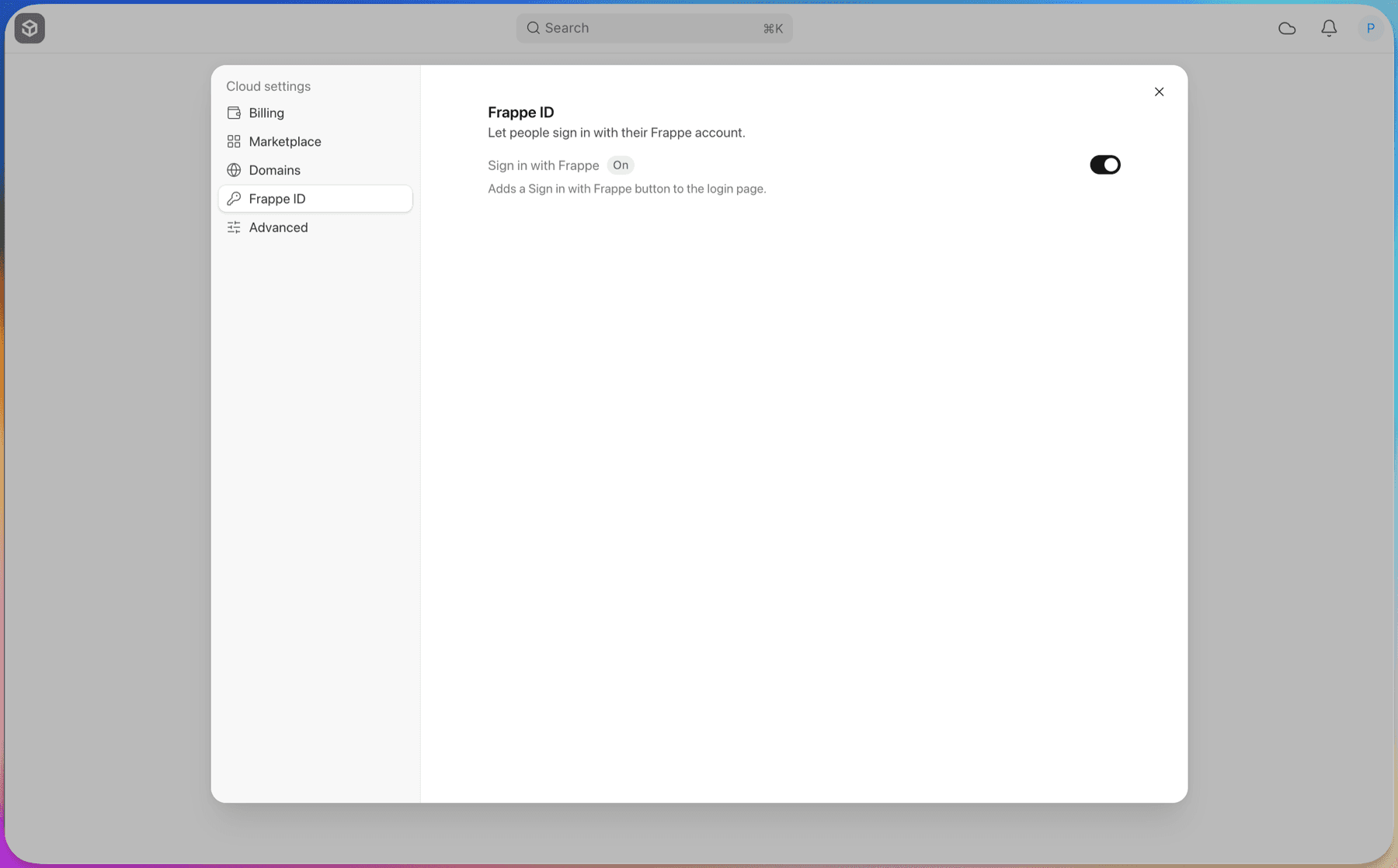Image resolution: width=1398 pixels, height=868 pixels.
Task: Click the app cube logo icon
Action: [x=30, y=28]
